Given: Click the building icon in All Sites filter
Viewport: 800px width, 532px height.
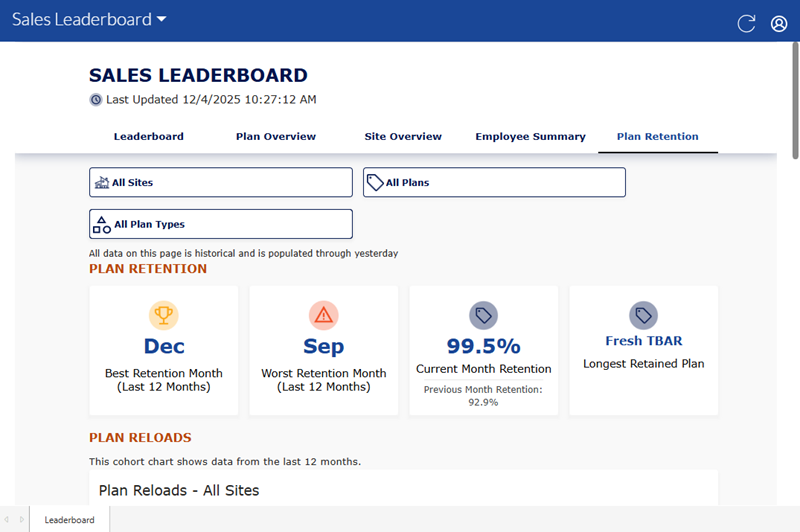Looking at the screenshot, I should tap(101, 183).
